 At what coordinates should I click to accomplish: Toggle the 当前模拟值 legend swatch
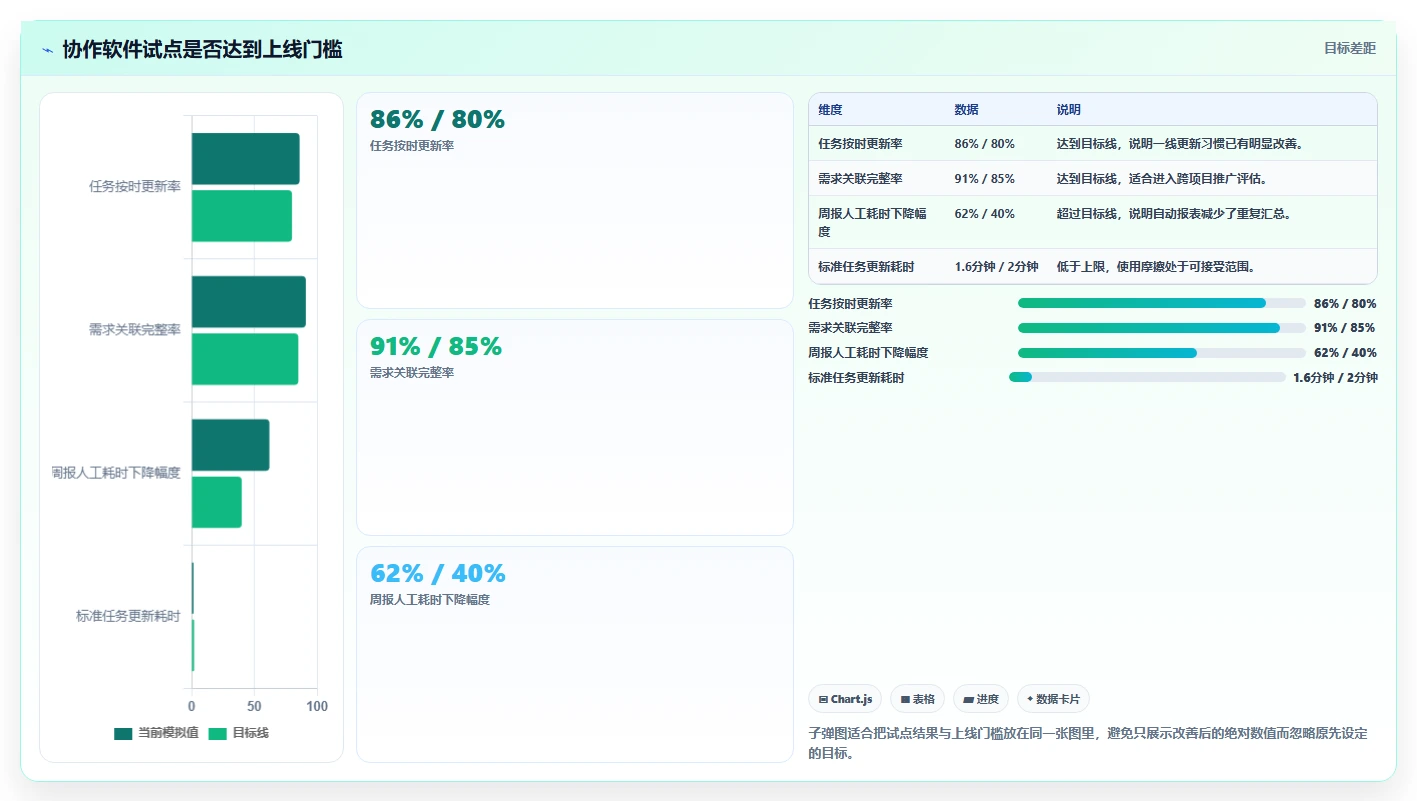tap(123, 733)
